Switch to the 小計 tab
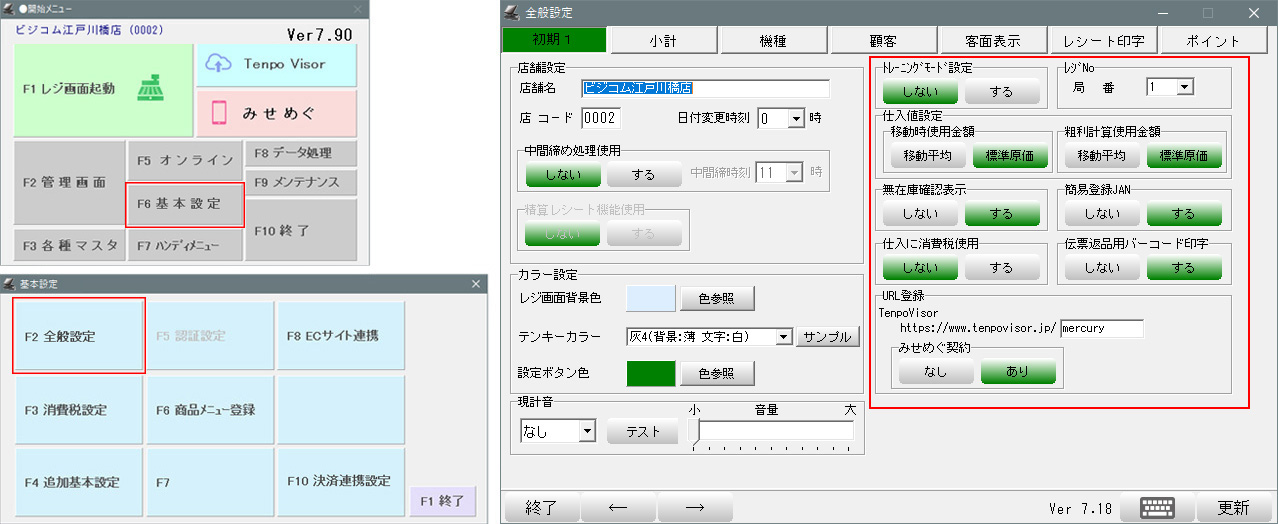1278x524 pixels. tap(662, 41)
